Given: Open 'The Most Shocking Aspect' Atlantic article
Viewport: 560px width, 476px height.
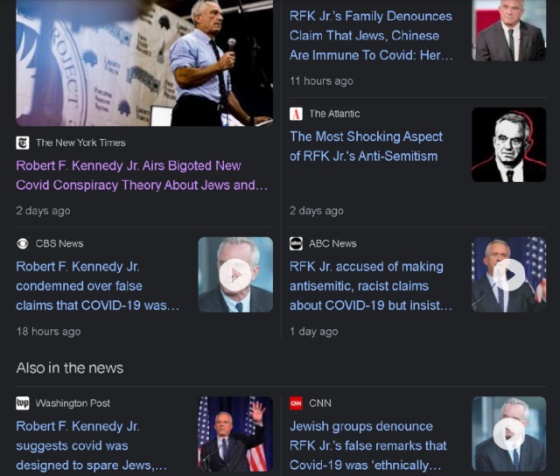Looking at the screenshot, I should [366, 146].
